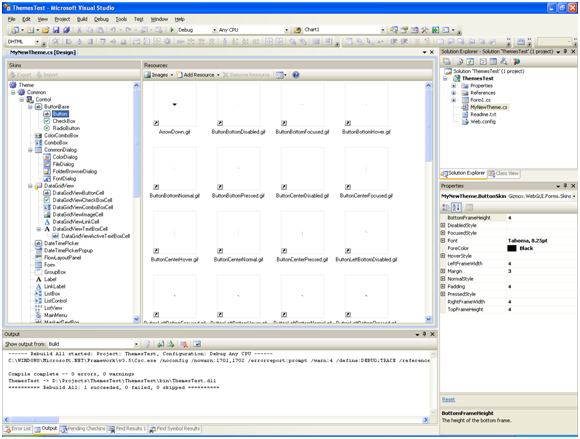Screen dimensions: 580x439
Task: Select MyNewTheme.cs in Solution Explorer
Action: tap(489, 107)
